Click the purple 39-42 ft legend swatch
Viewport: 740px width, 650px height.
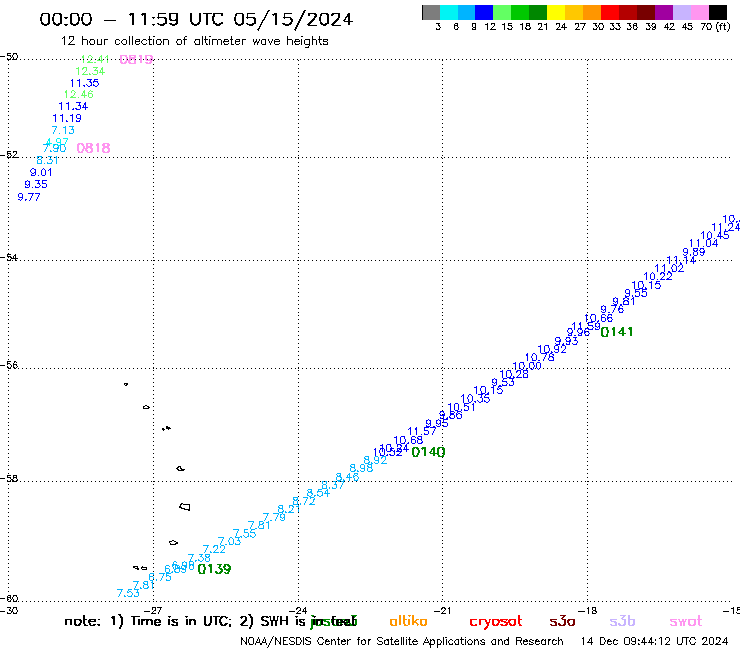pos(664,12)
